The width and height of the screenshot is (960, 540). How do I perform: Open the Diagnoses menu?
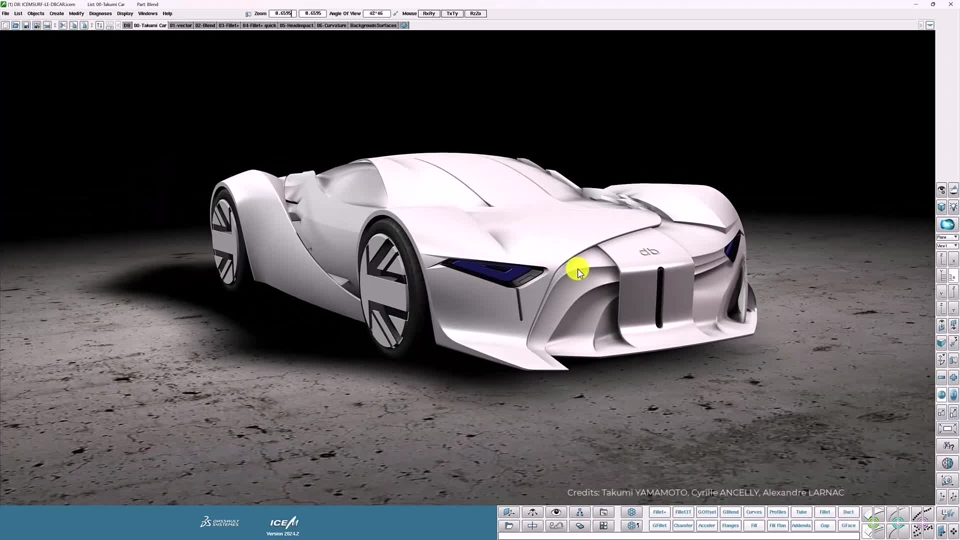100,13
